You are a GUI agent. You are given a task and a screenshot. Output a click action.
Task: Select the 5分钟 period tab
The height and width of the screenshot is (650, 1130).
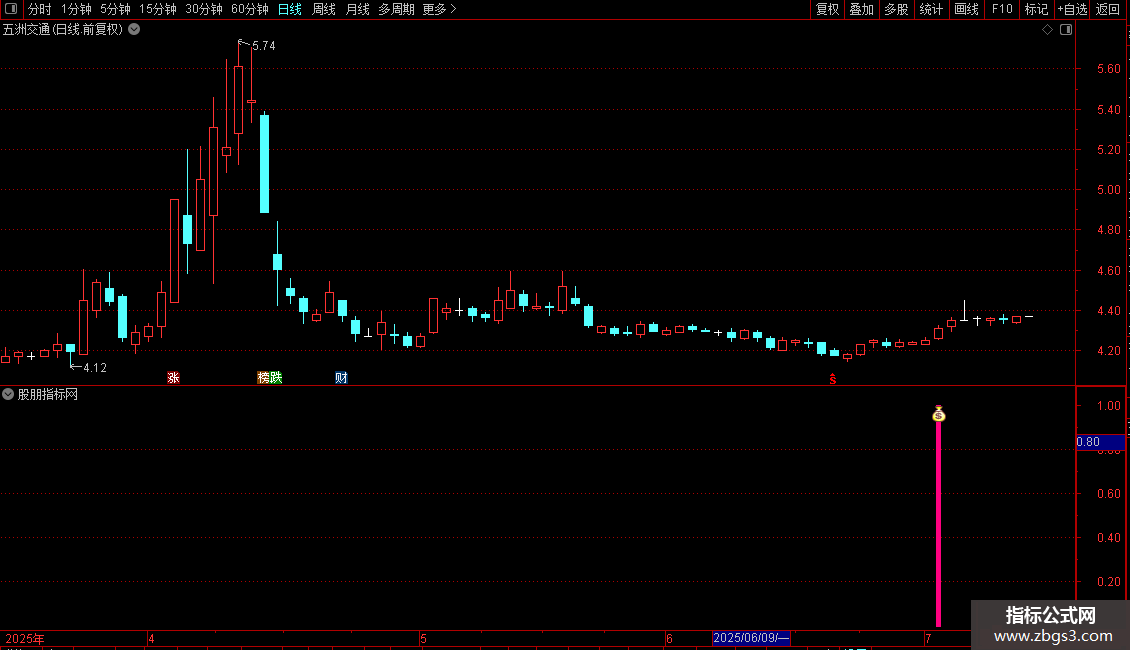(x=115, y=9)
